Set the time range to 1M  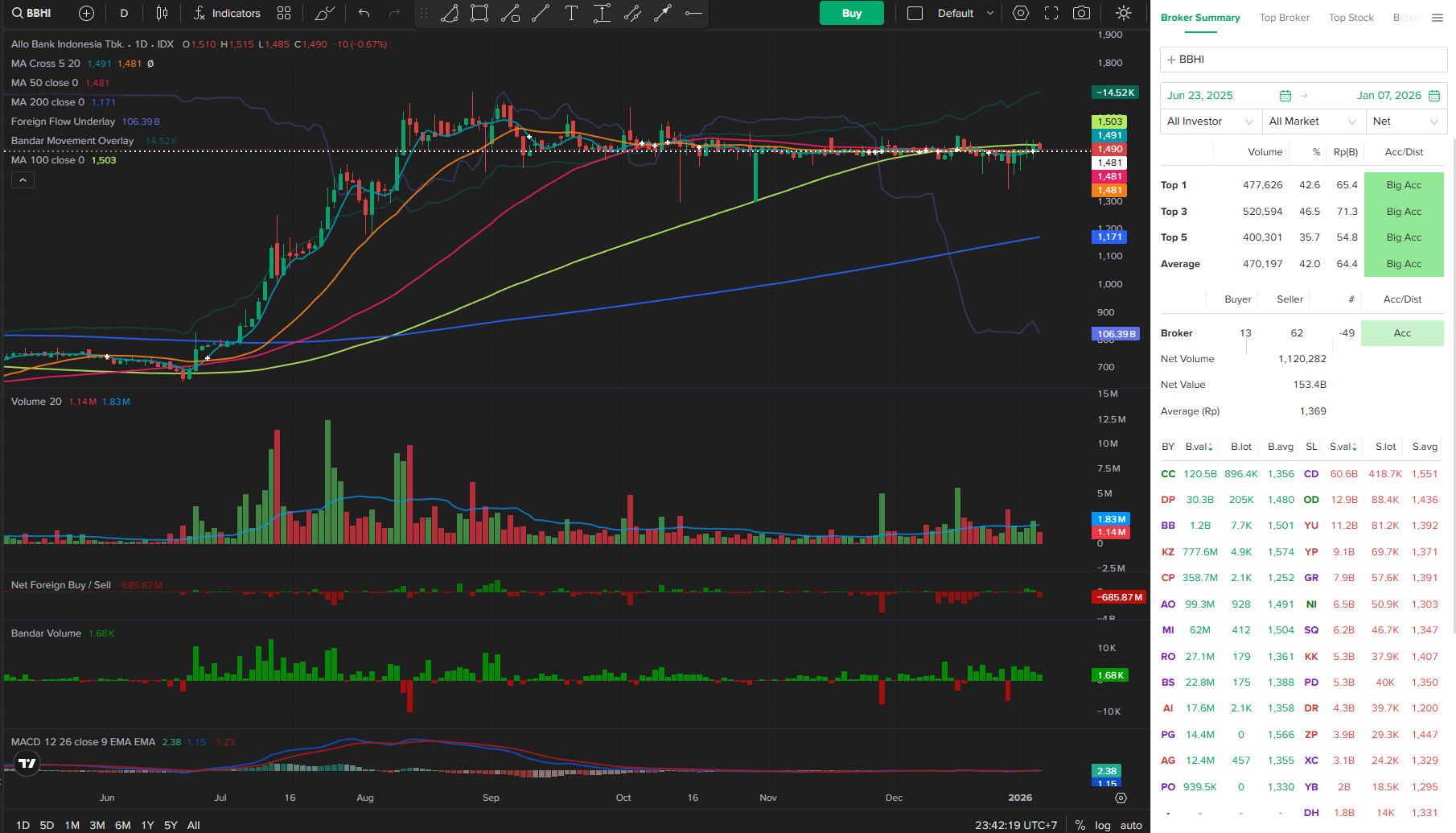click(72, 825)
